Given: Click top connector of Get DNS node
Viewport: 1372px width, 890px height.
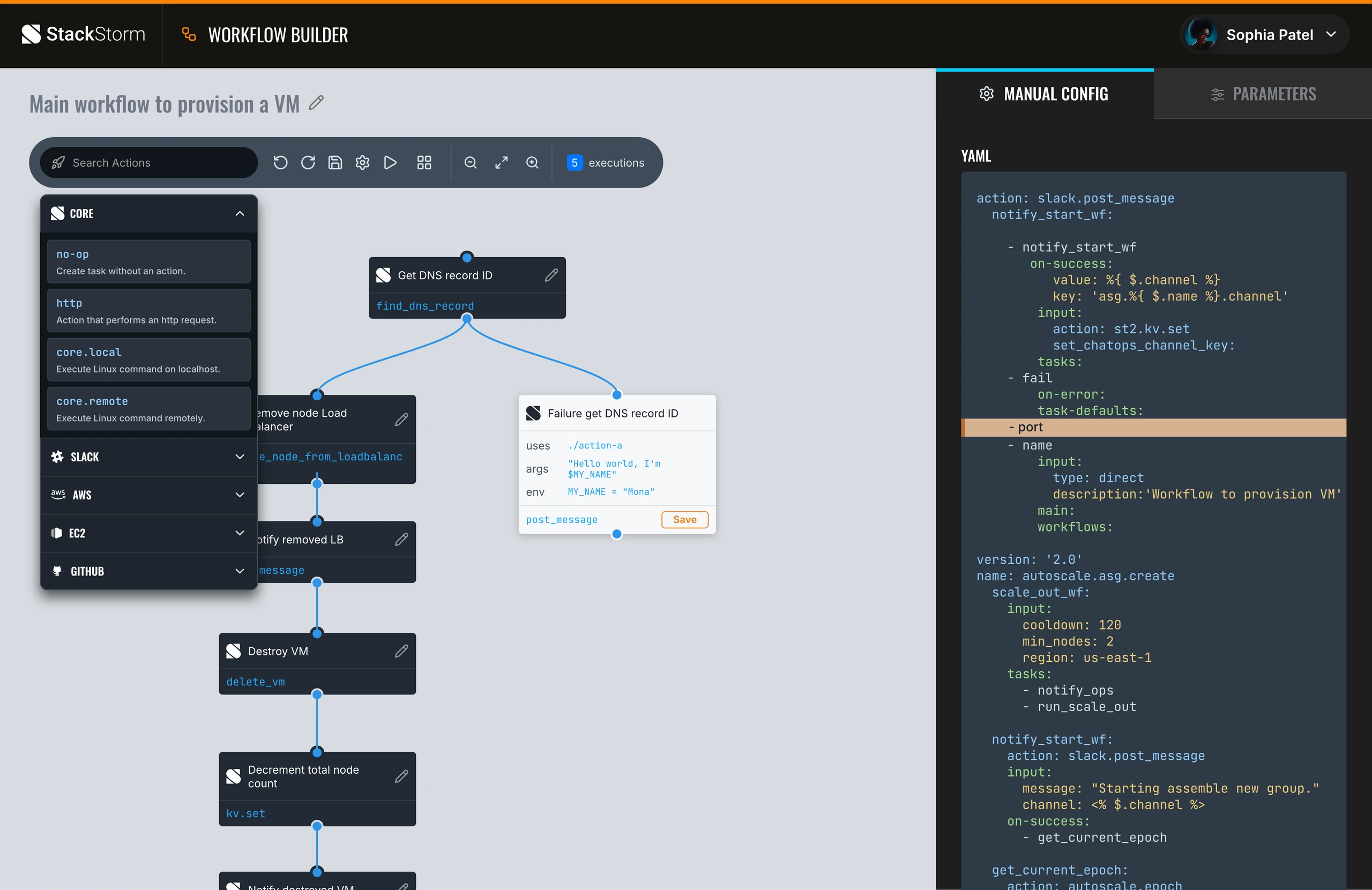Looking at the screenshot, I should pyautogui.click(x=467, y=257).
